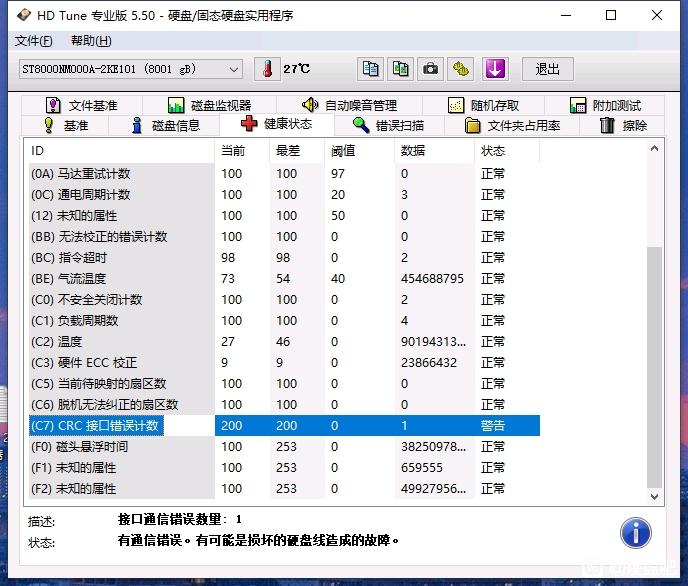The height and width of the screenshot is (586, 688).
Task: Click the data value 23866432
Action: pyautogui.click(x=429, y=363)
